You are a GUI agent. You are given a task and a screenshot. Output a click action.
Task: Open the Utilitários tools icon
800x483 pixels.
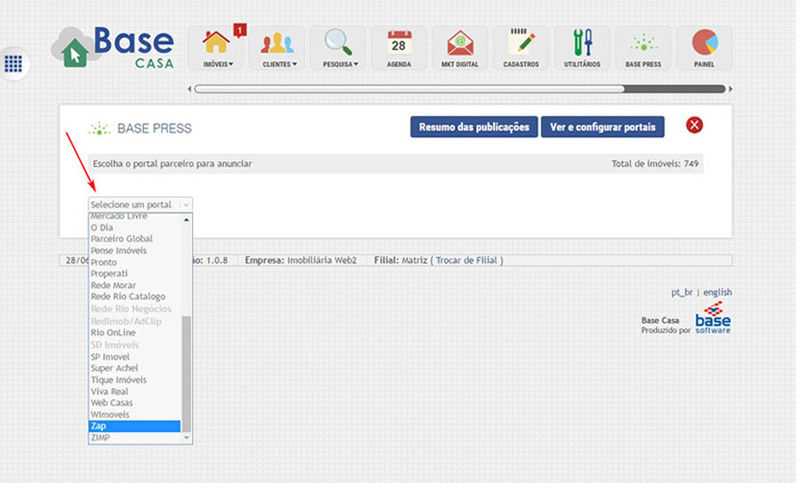[x=582, y=46]
